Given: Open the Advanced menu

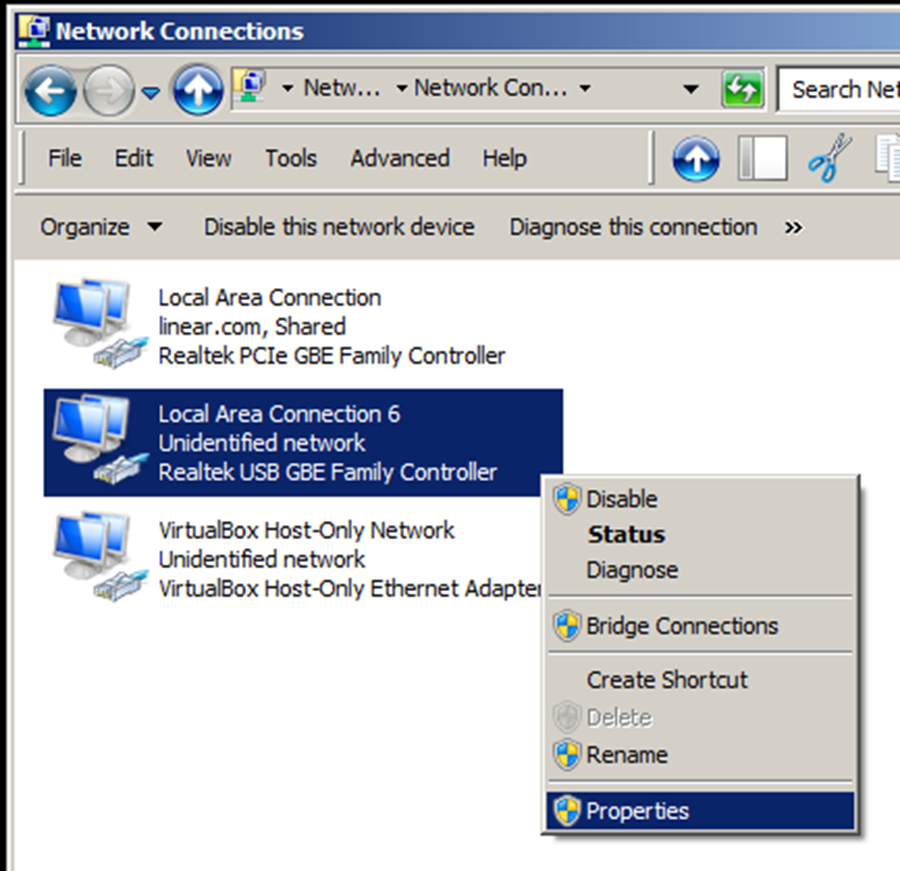Looking at the screenshot, I should pos(399,158).
